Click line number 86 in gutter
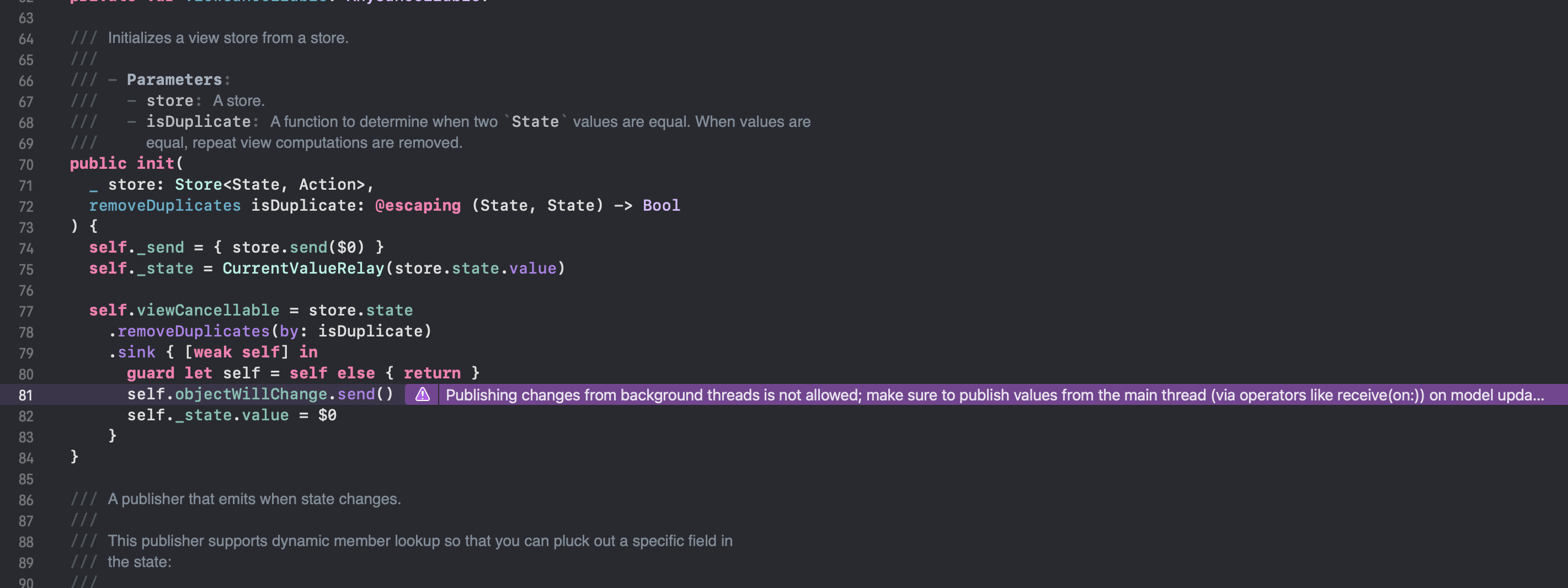 click(25, 500)
